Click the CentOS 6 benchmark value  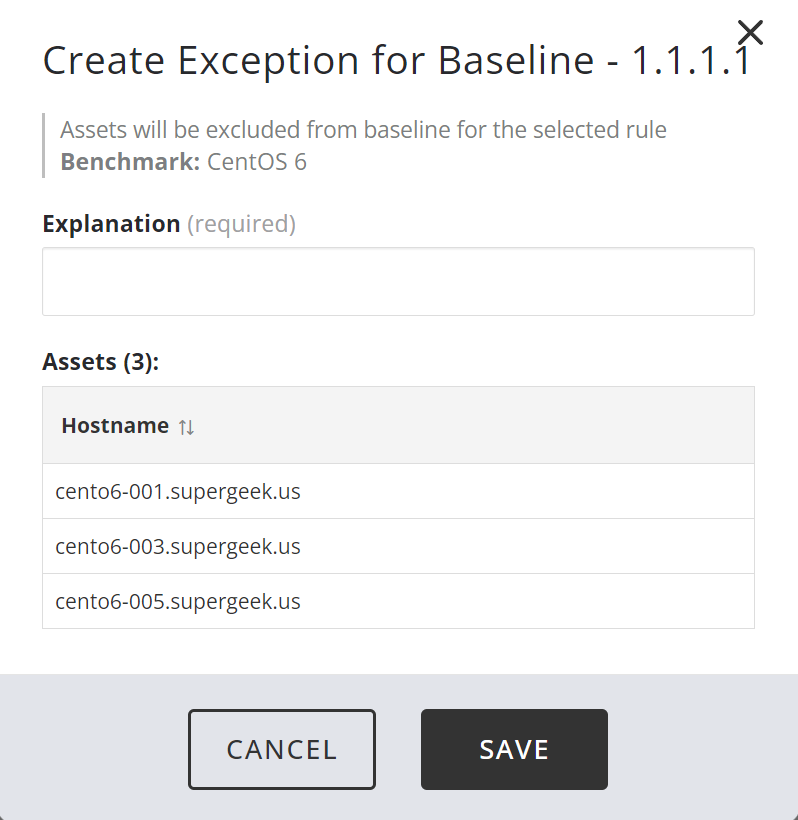(x=257, y=162)
